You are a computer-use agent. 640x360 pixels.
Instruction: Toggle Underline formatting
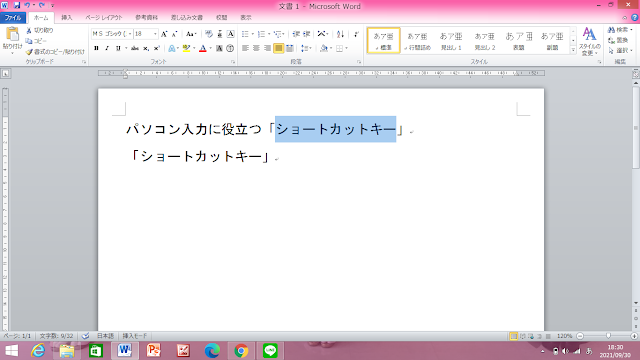(x=118, y=48)
